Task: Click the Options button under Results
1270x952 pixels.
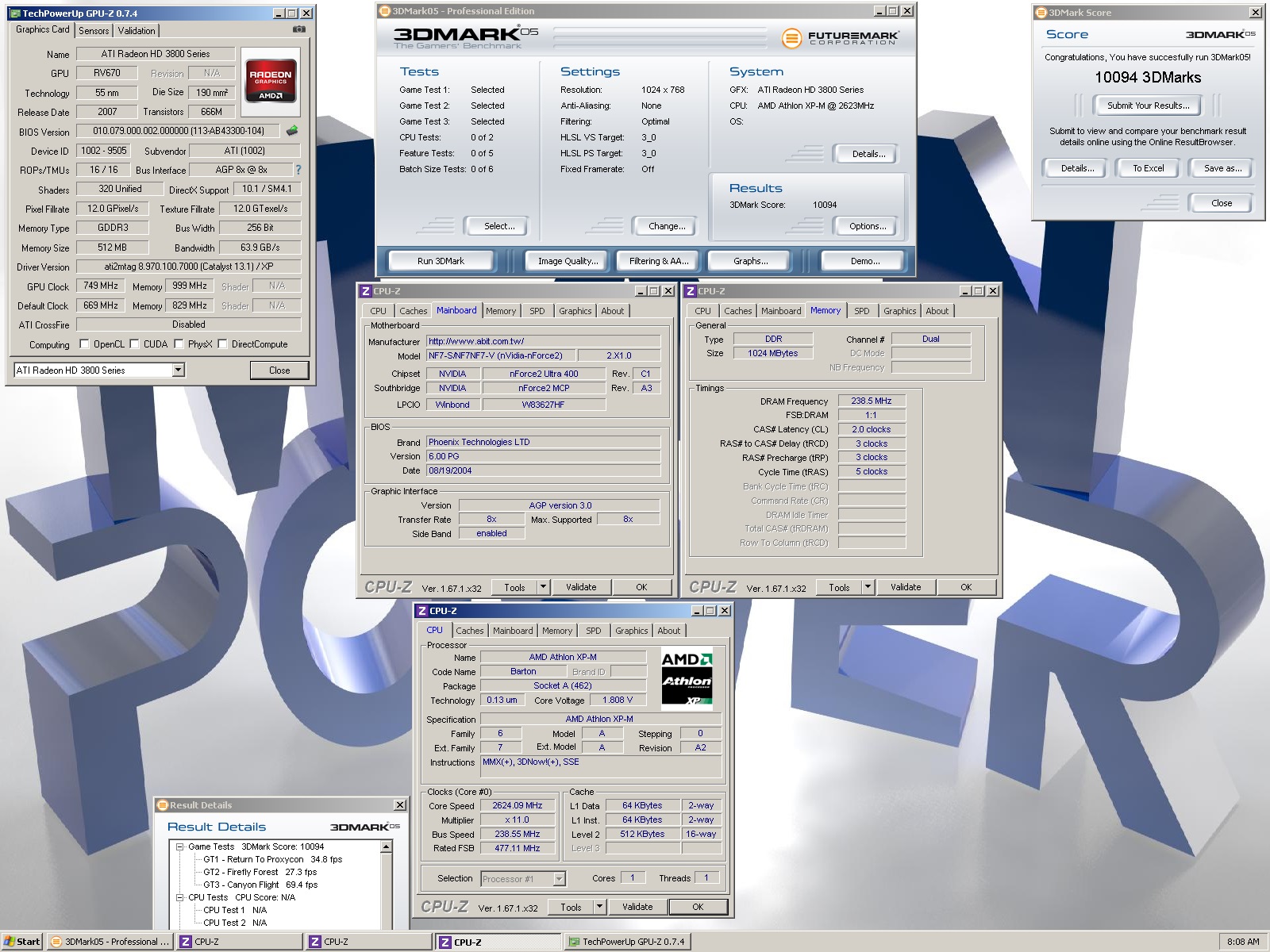Action: 868,226
